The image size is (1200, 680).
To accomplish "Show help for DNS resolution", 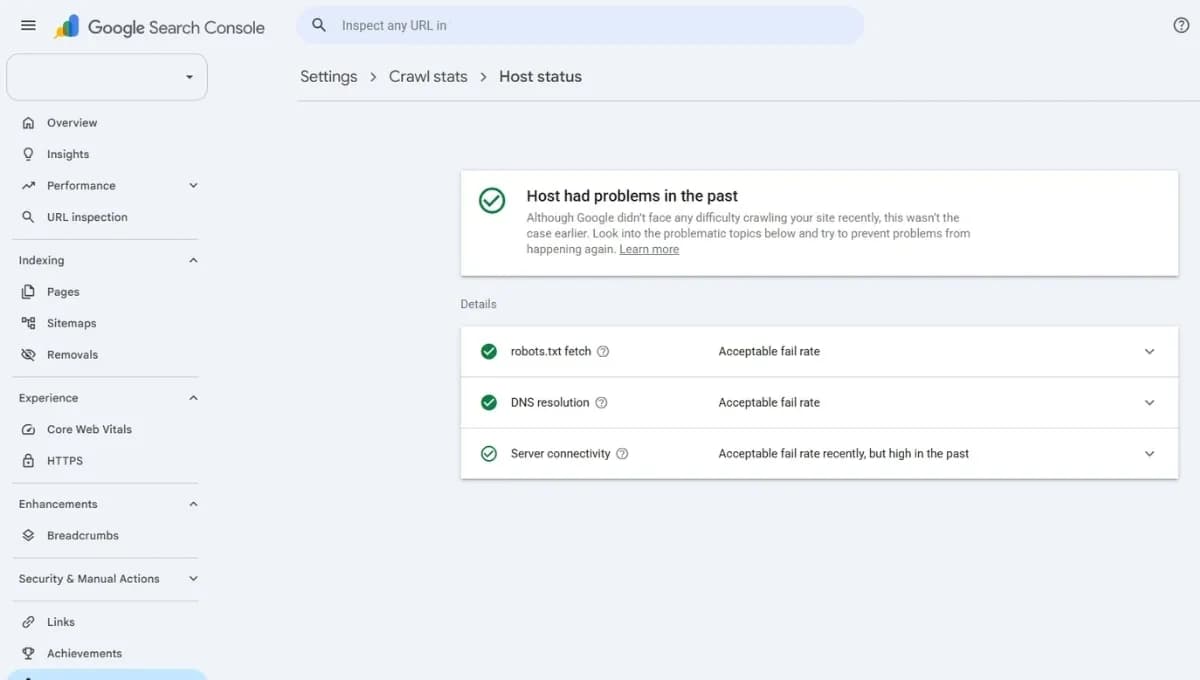I will [x=601, y=403].
